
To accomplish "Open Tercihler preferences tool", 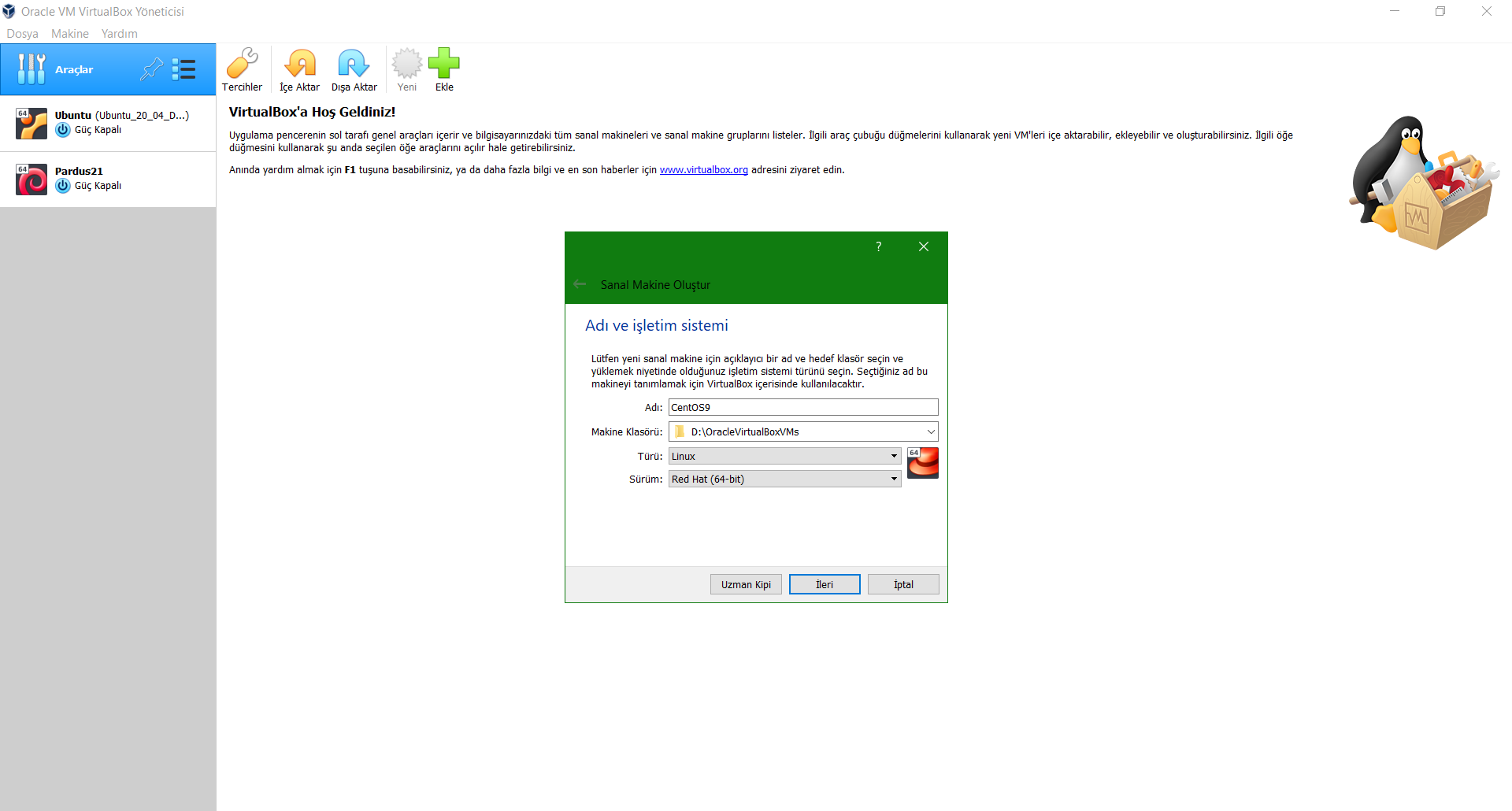I will (x=242, y=70).
